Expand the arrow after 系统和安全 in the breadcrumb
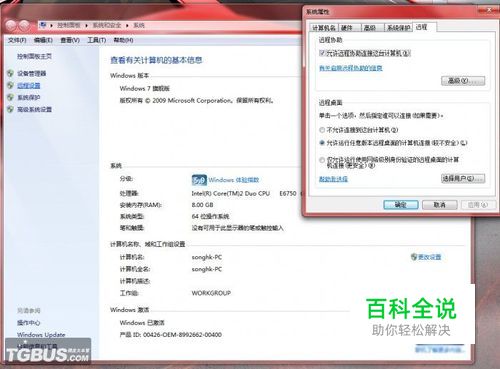The height and width of the screenshot is (369, 500). click(127, 25)
